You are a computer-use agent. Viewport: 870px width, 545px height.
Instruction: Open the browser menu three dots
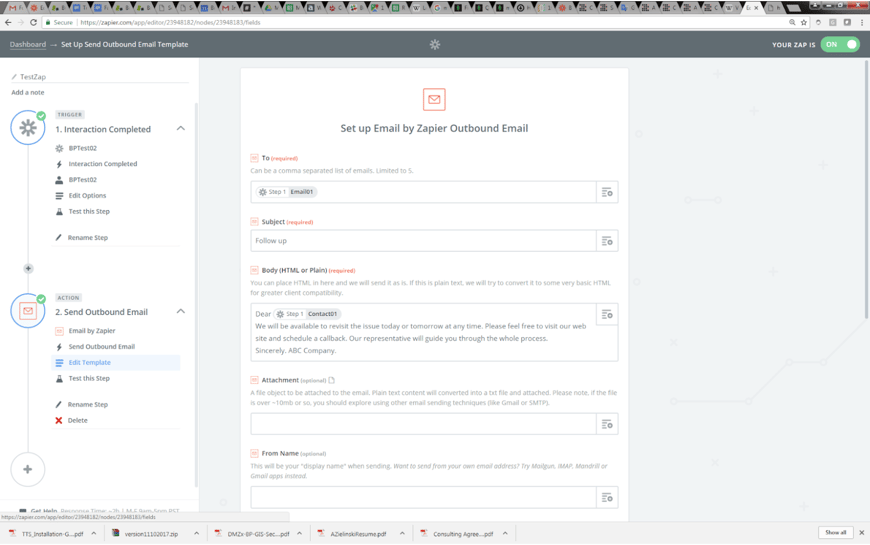coord(862,23)
